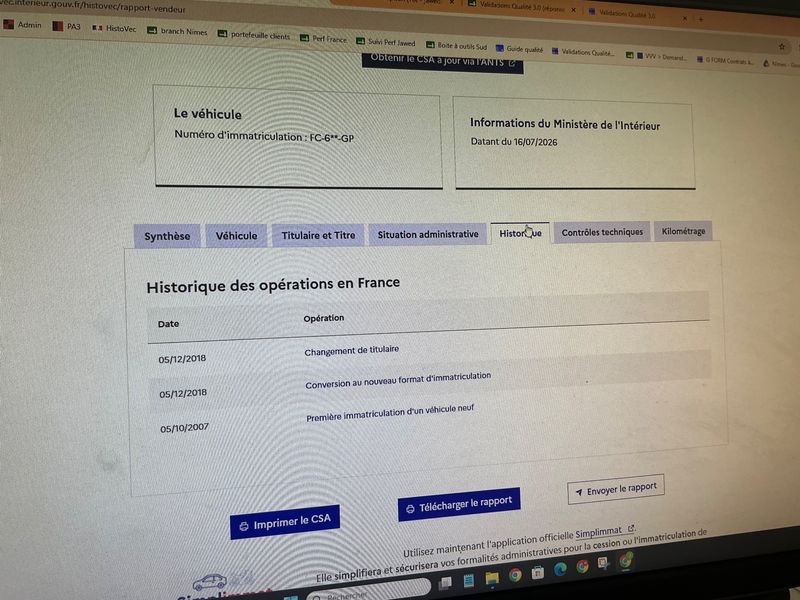Image resolution: width=800 pixels, height=600 pixels.
Task: Open the Kilométrage tab
Action: (683, 231)
